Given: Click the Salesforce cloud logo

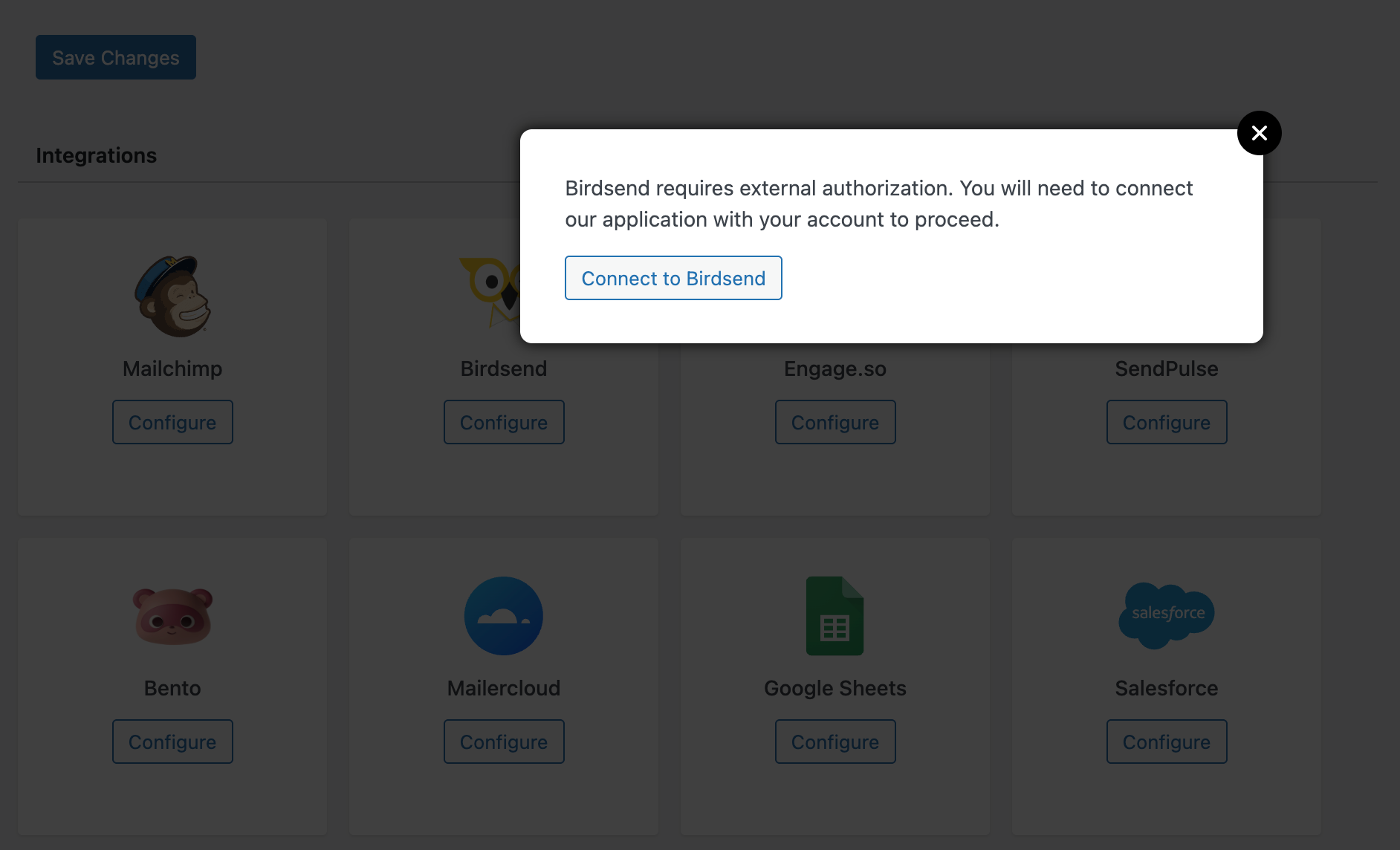Looking at the screenshot, I should point(1166,614).
